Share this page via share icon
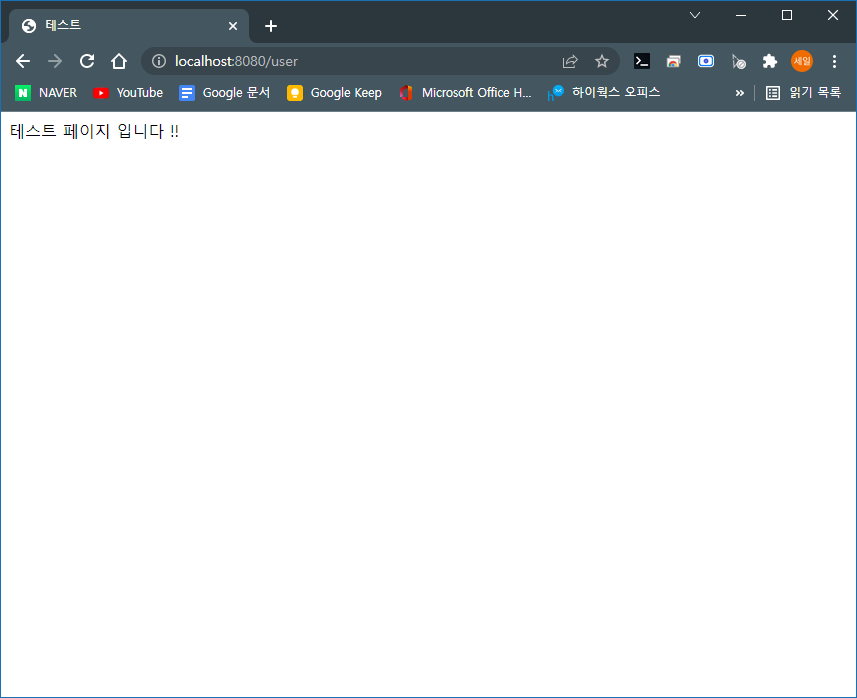857x698 pixels. pos(570,61)
